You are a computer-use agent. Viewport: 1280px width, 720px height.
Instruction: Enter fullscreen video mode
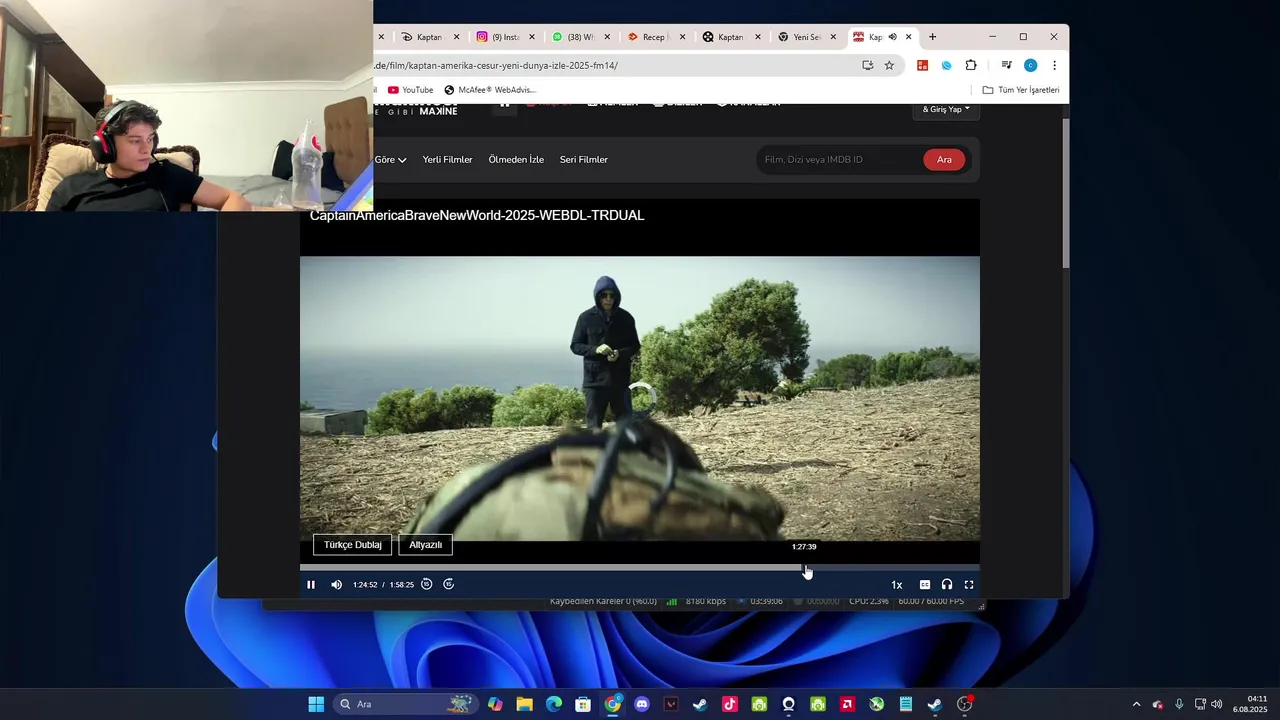[969, 585]
